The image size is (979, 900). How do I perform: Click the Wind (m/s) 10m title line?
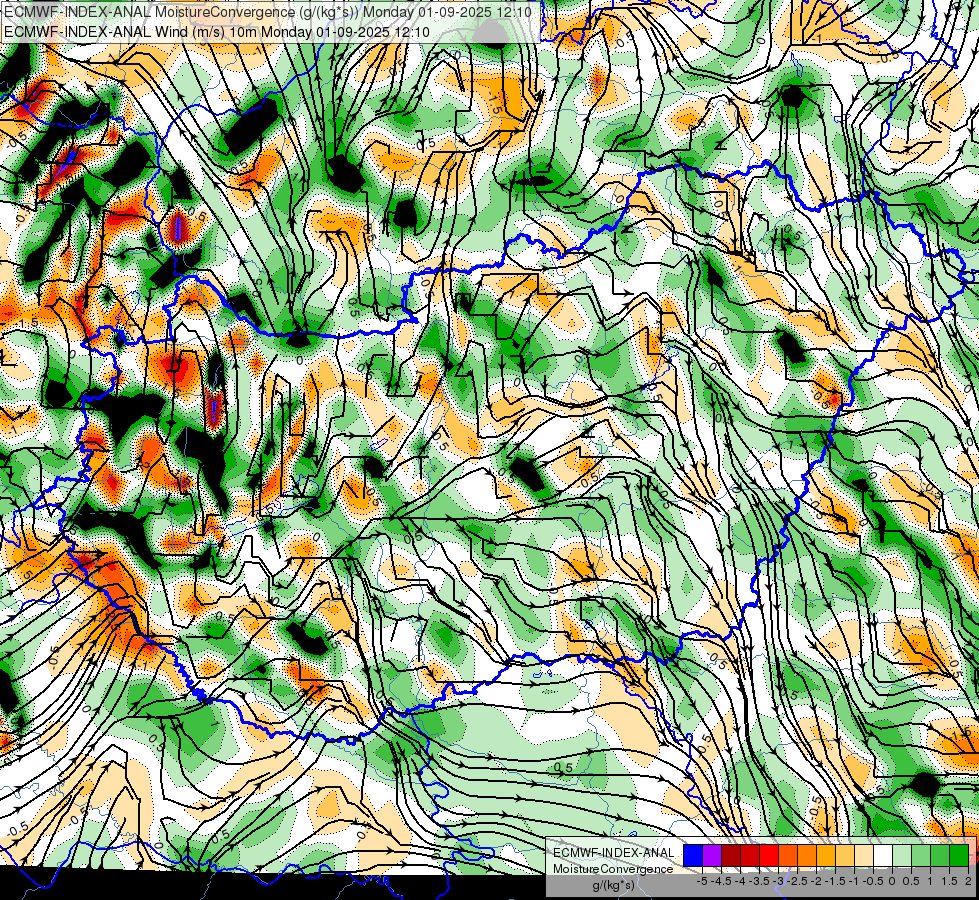pos(217,31)
